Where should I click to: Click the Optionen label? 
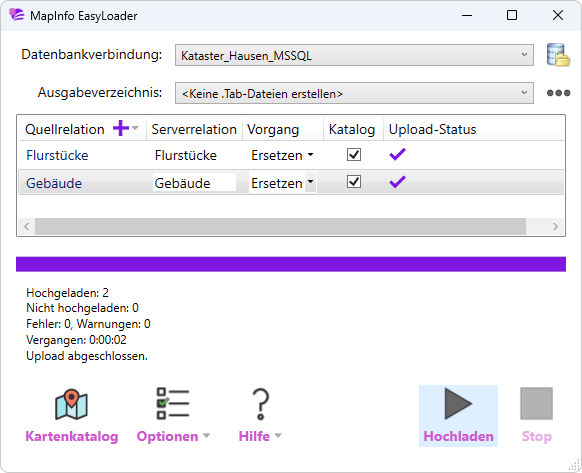pyautogui.click(x=167, y=436)
